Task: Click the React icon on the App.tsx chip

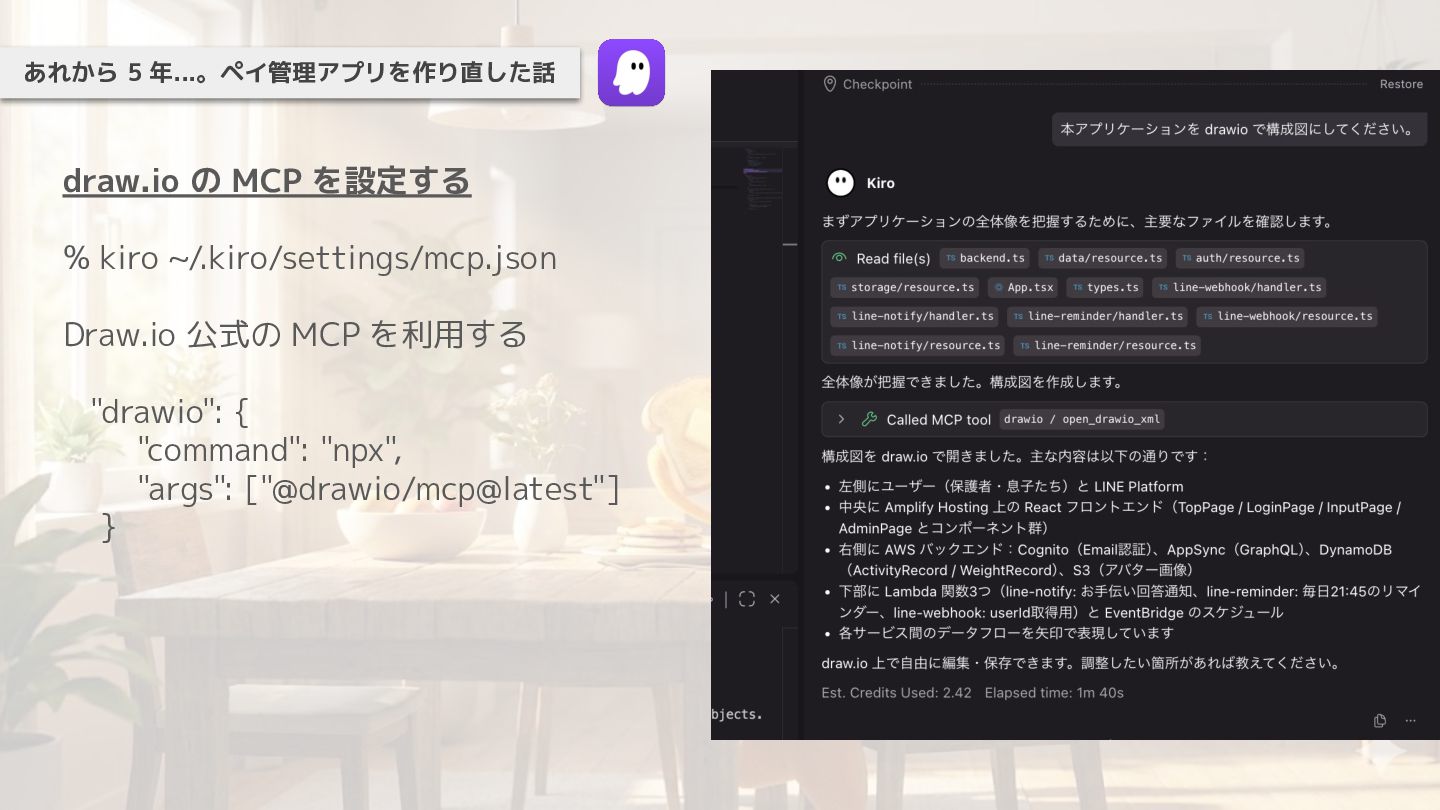Action: point(998,287)
